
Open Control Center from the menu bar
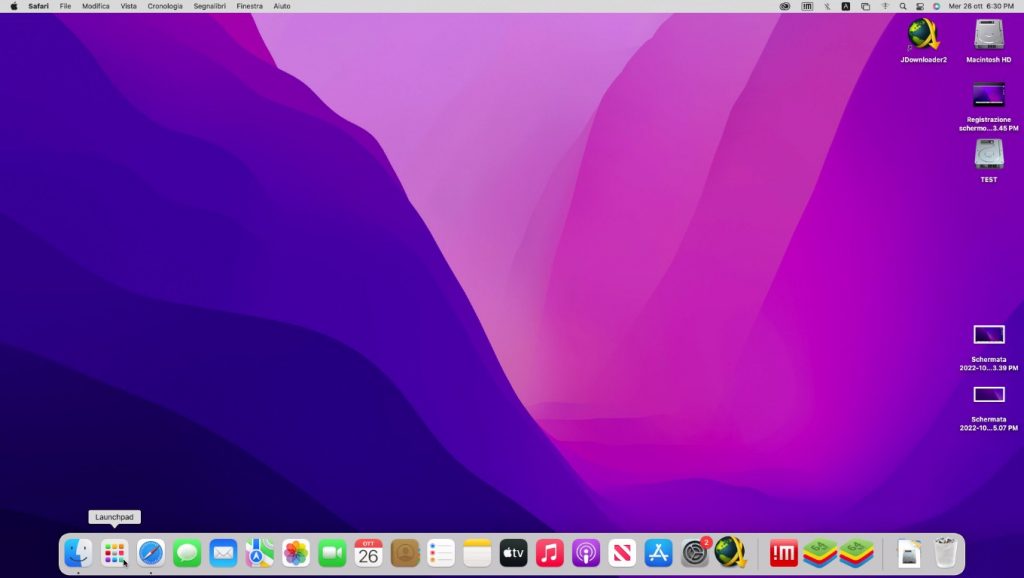click(920, 6)
